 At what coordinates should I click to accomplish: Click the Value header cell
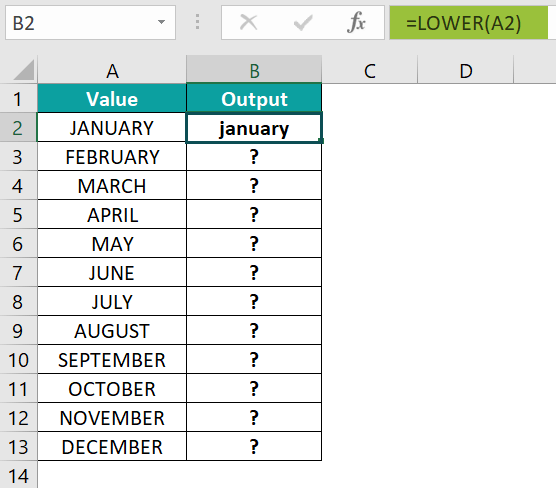[x=112, y=99]
